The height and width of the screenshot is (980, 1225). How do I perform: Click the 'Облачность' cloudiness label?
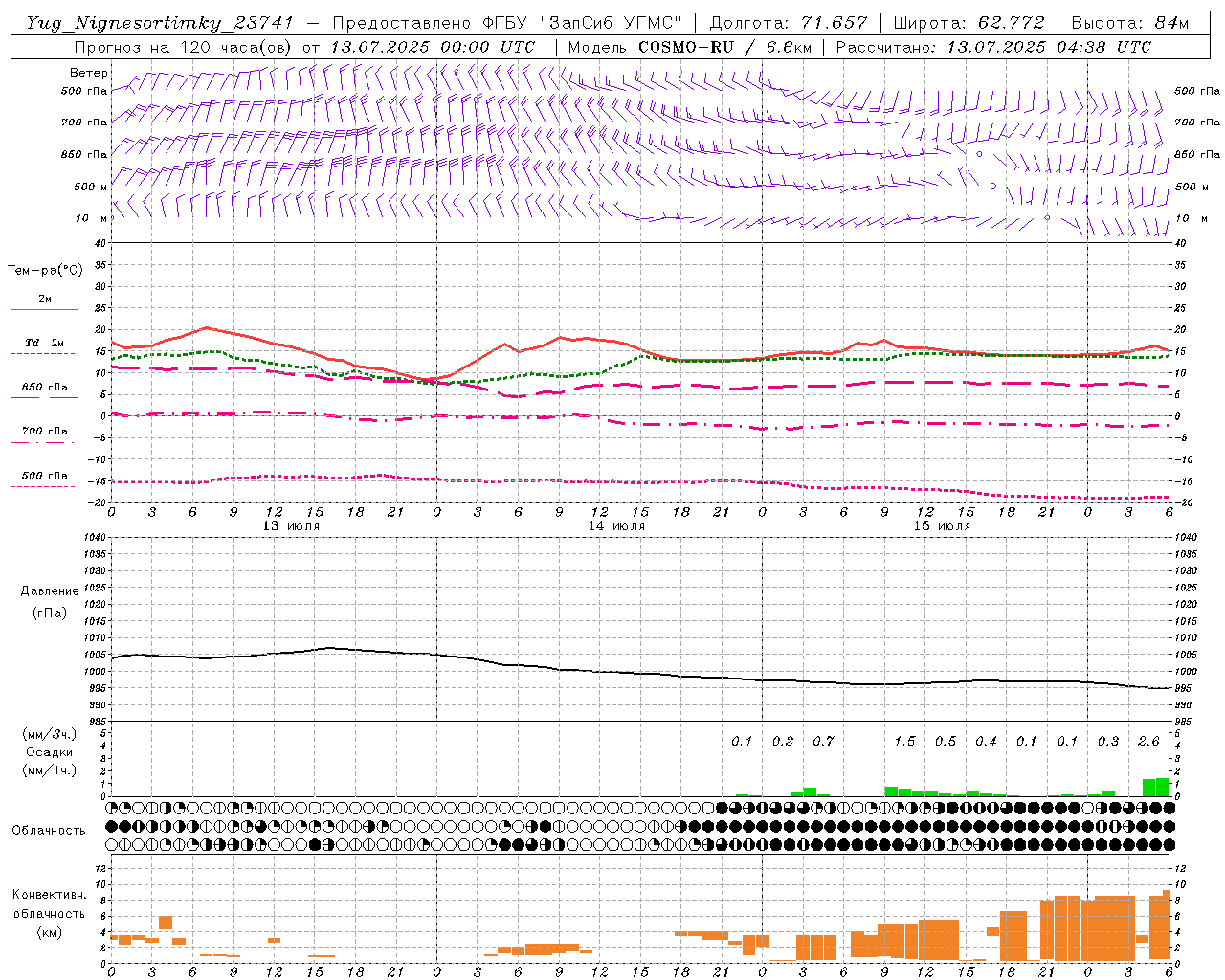point(49,830)
